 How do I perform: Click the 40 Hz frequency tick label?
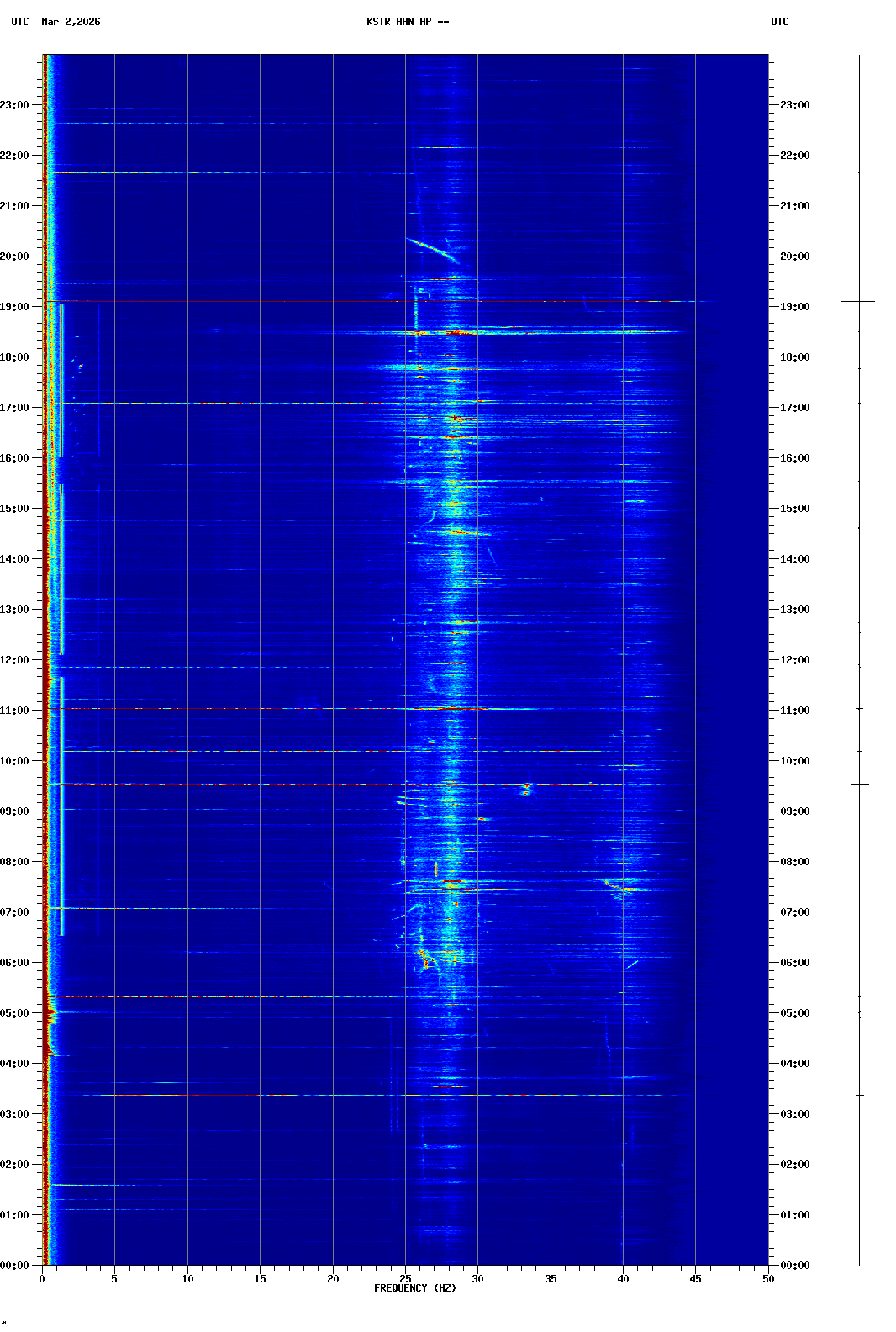tap(623, 1279)
